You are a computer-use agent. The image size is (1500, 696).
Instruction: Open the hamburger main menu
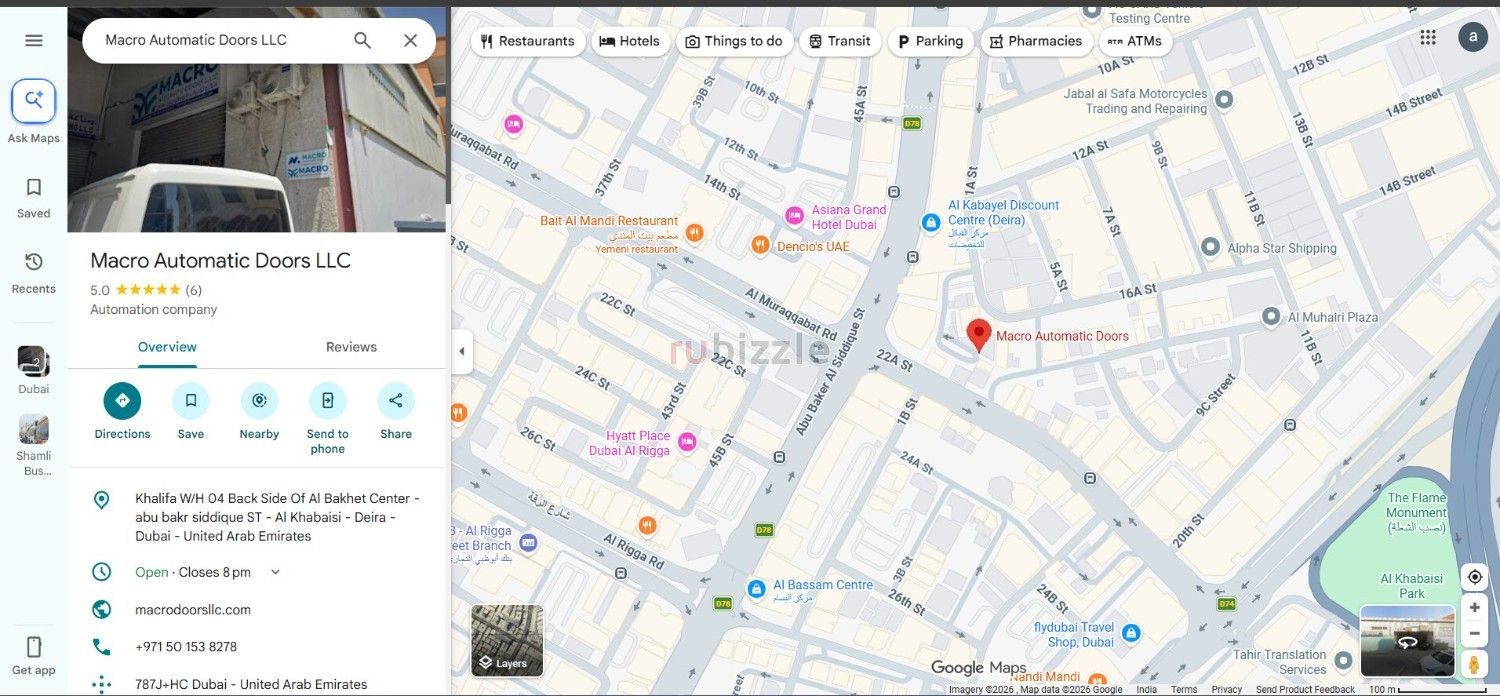(34, 40)
